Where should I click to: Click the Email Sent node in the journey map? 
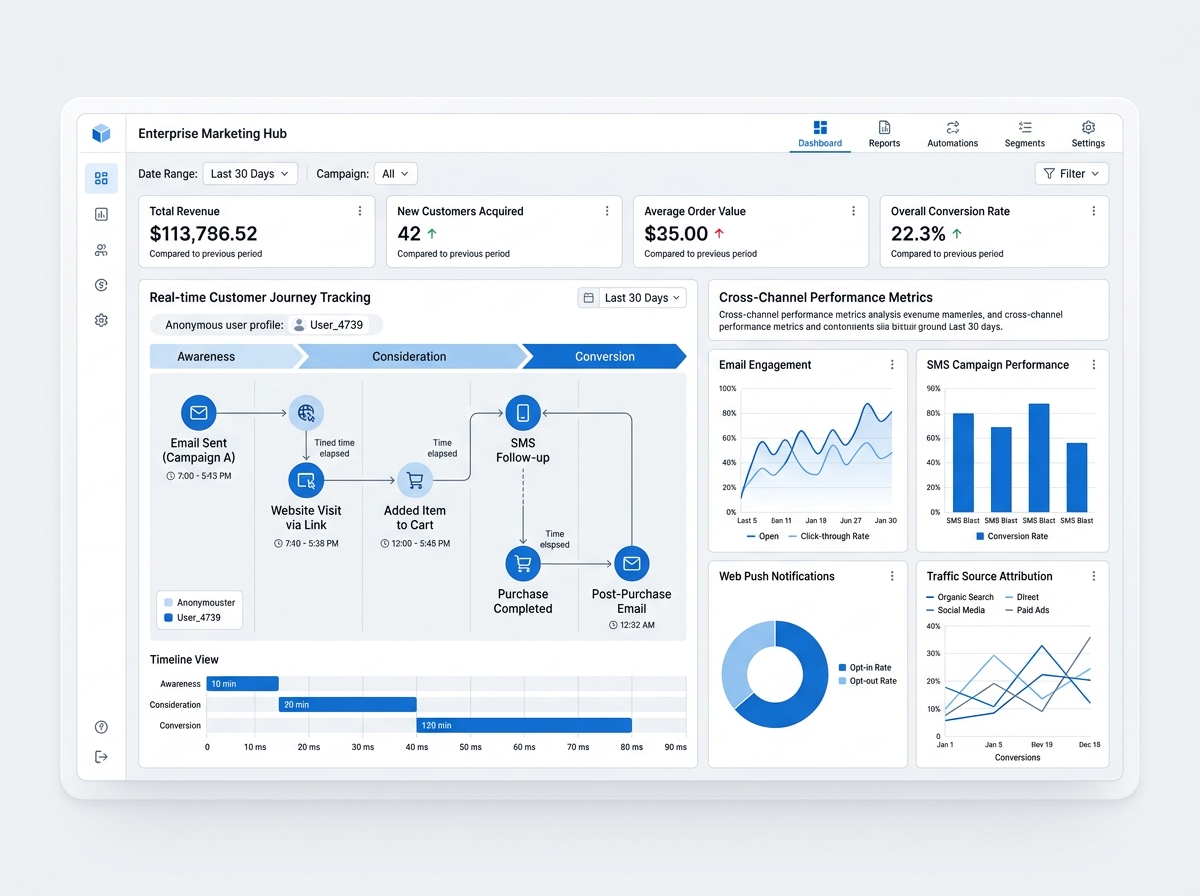(198, 412)
